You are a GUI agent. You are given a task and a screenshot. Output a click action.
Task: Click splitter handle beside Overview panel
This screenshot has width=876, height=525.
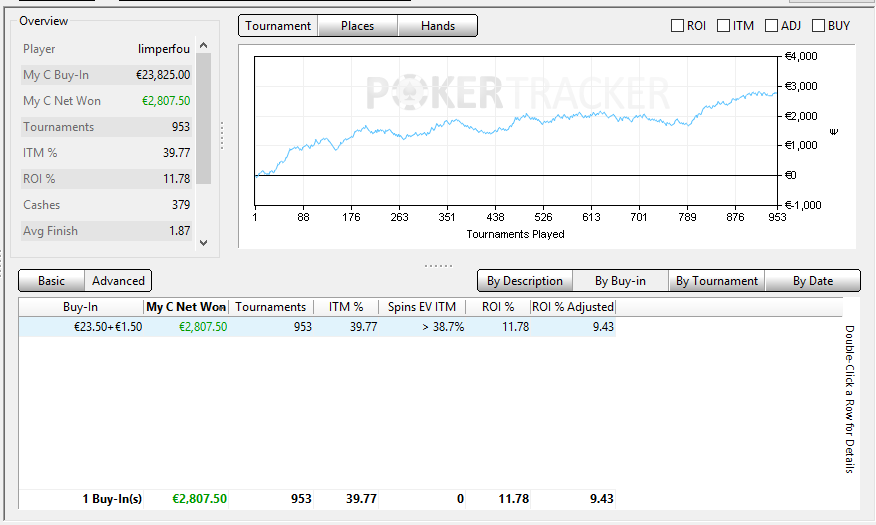coord(222,136)
